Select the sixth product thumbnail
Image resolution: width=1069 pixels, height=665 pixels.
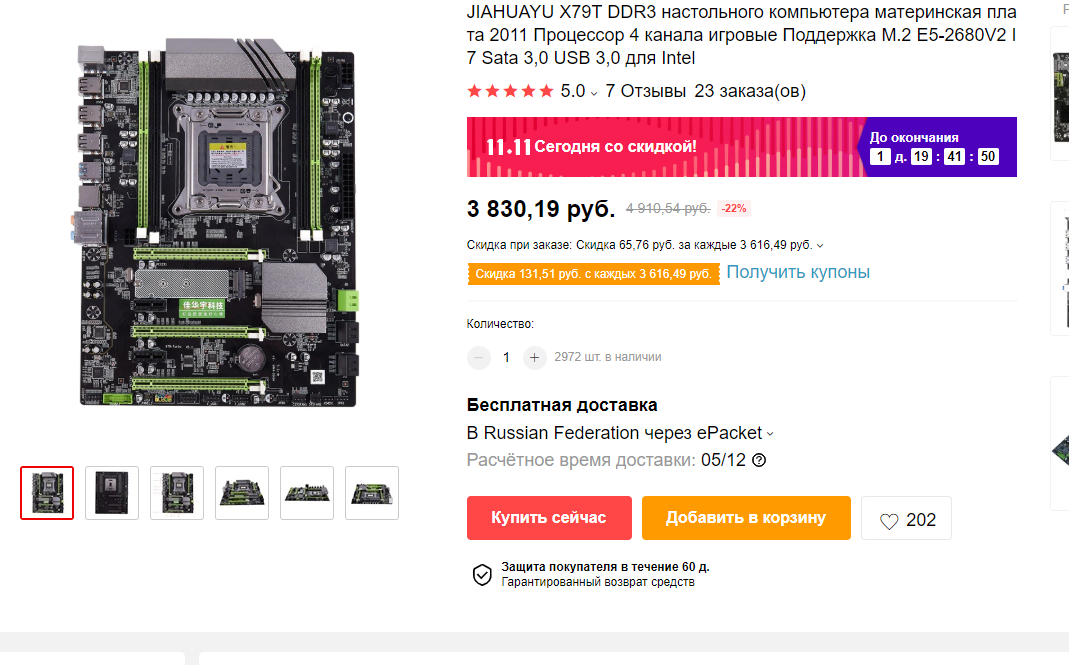tap(372, 493)
